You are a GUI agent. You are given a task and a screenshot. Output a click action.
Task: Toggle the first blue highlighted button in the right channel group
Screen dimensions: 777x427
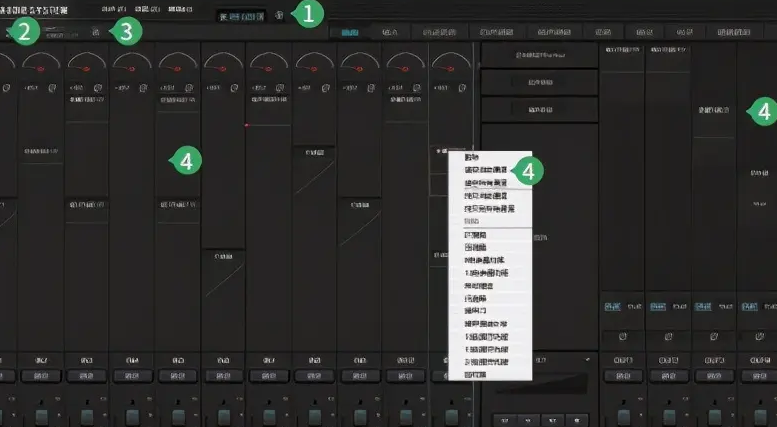pyautogui.click(x=612, y=307)
